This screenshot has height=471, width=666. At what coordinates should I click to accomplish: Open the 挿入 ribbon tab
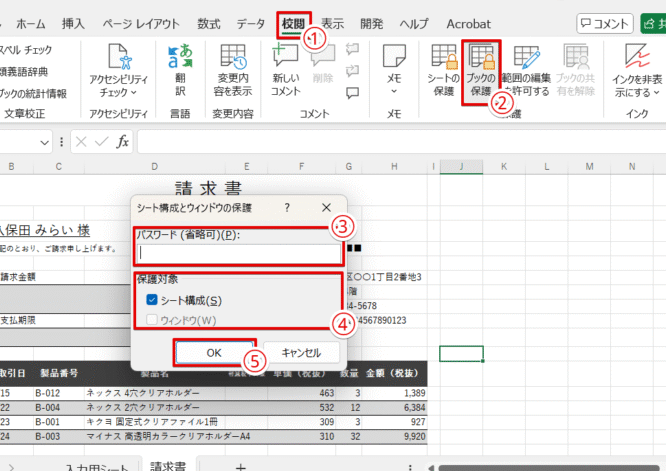coord(73,24)
